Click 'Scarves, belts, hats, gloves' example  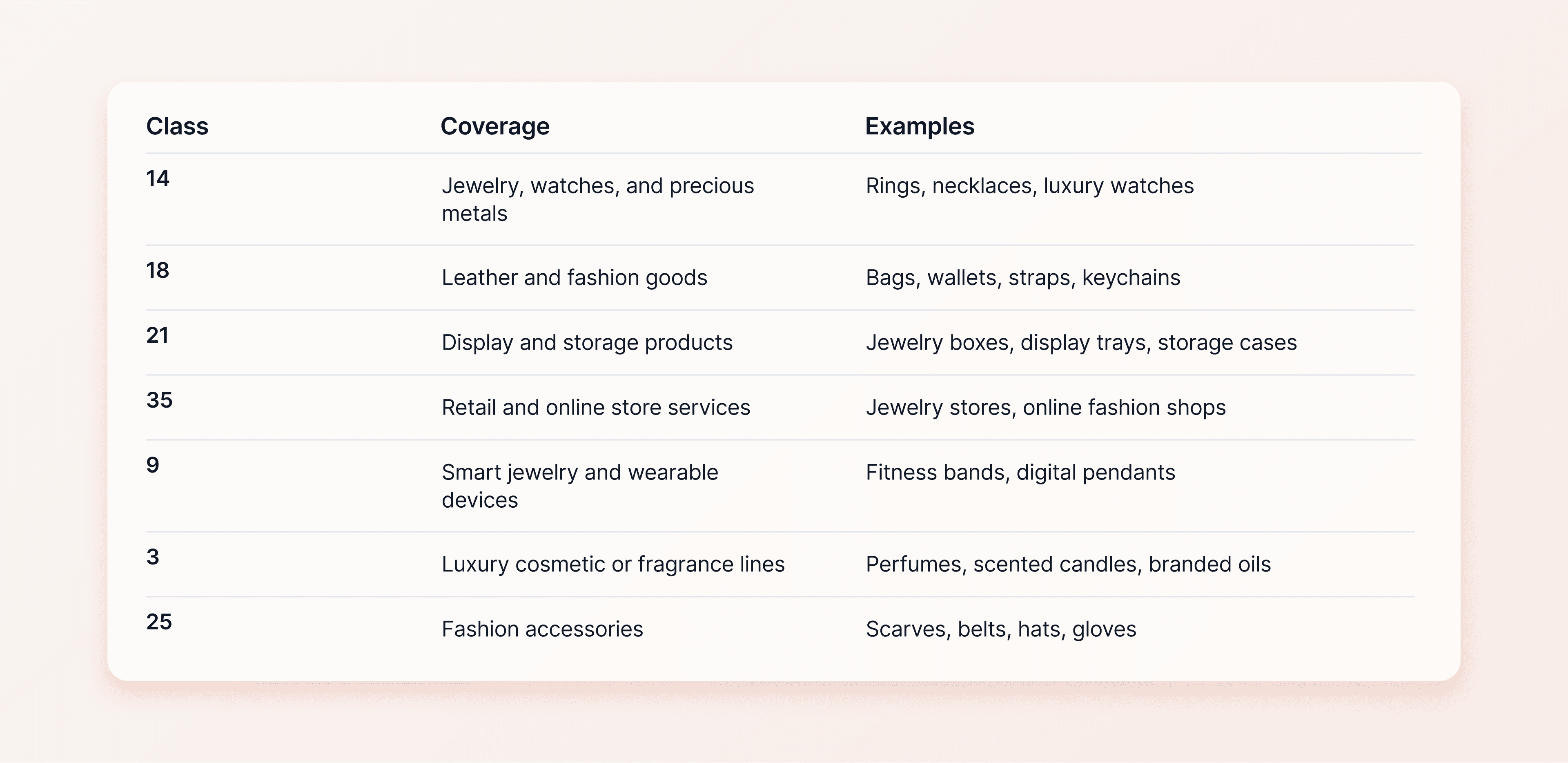[x=1001, y=629]
